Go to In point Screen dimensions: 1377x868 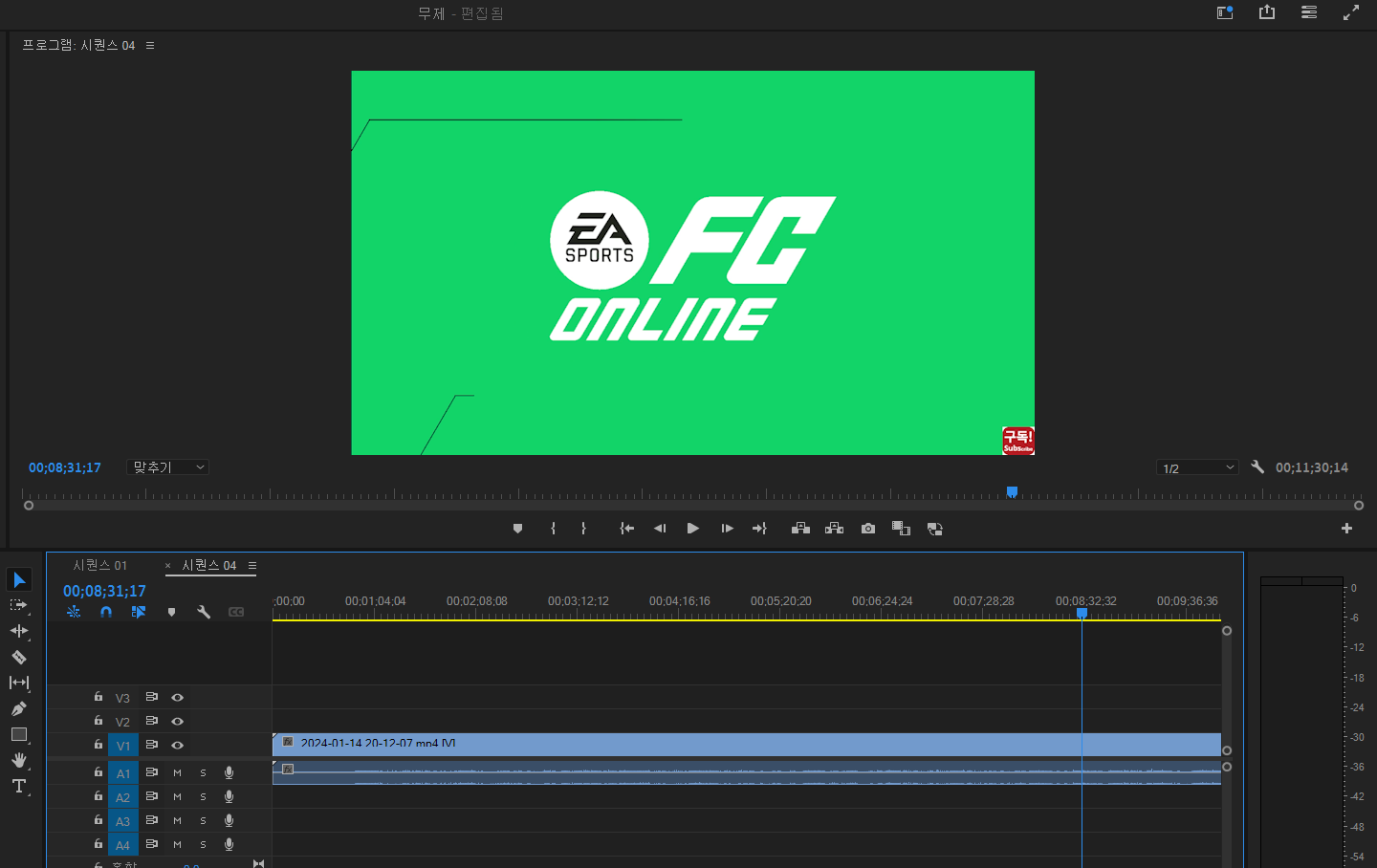click(626, 529)
